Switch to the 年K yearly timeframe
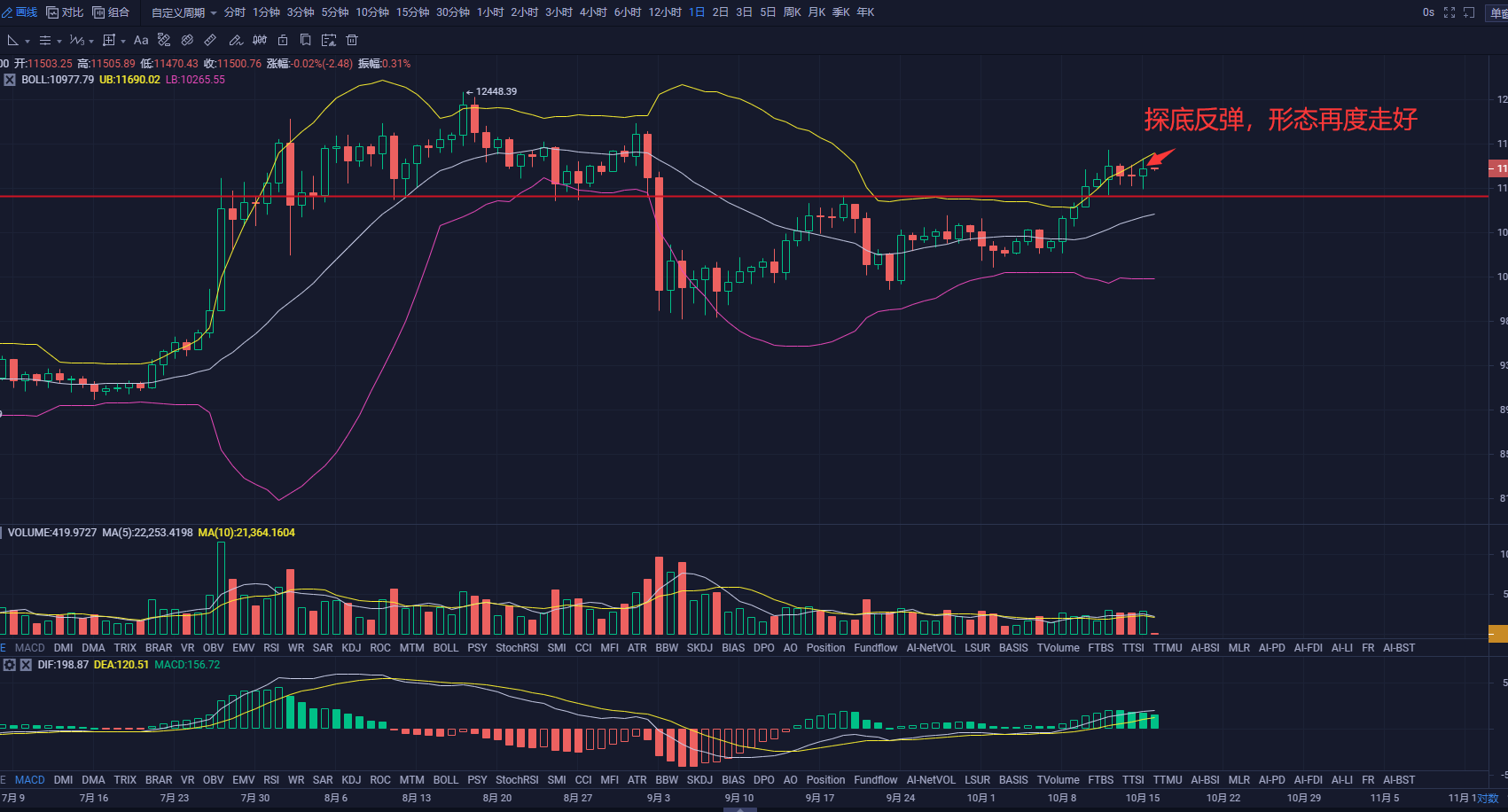Screen dimensions: 1508x812 coord(865,12)
